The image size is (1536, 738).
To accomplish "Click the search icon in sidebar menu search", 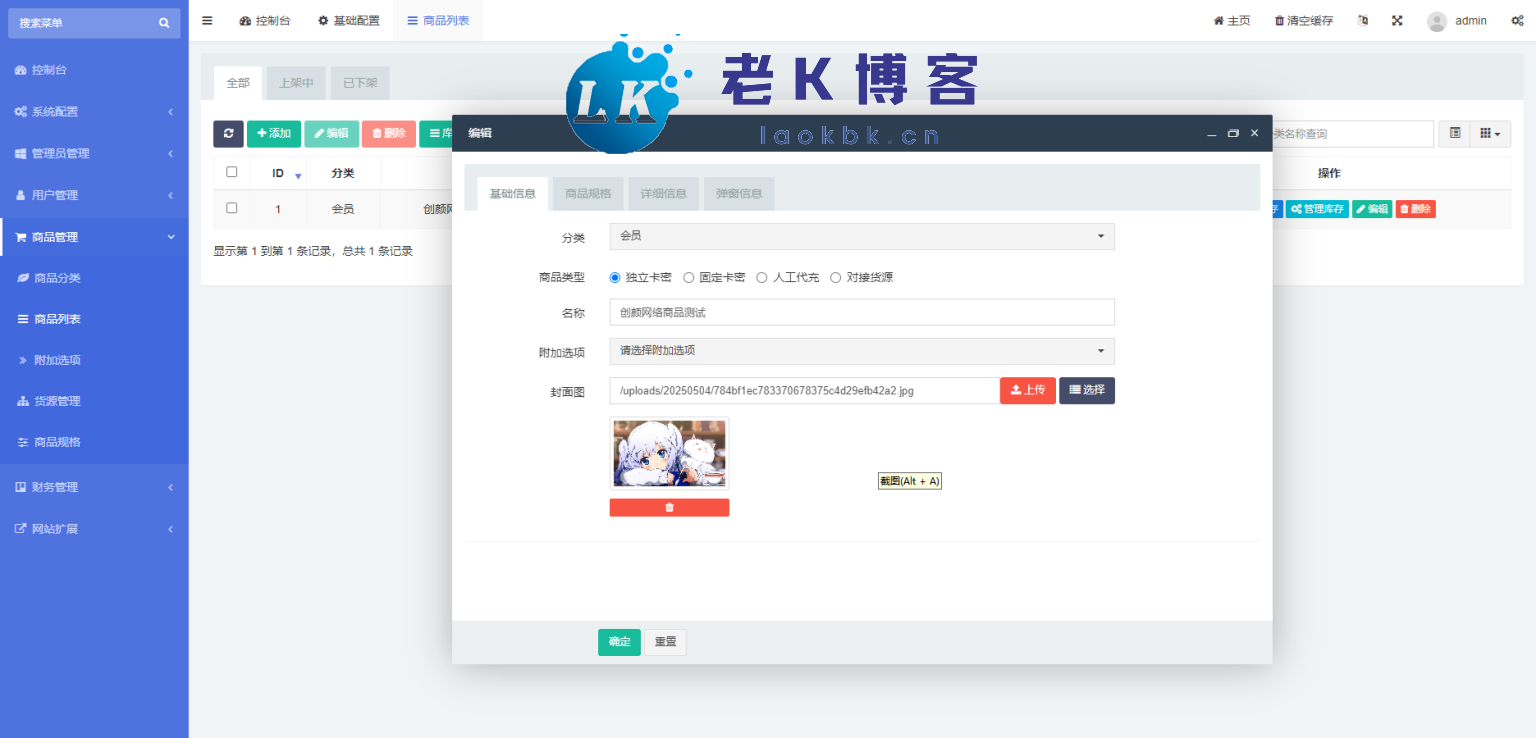I will point(164,23).
